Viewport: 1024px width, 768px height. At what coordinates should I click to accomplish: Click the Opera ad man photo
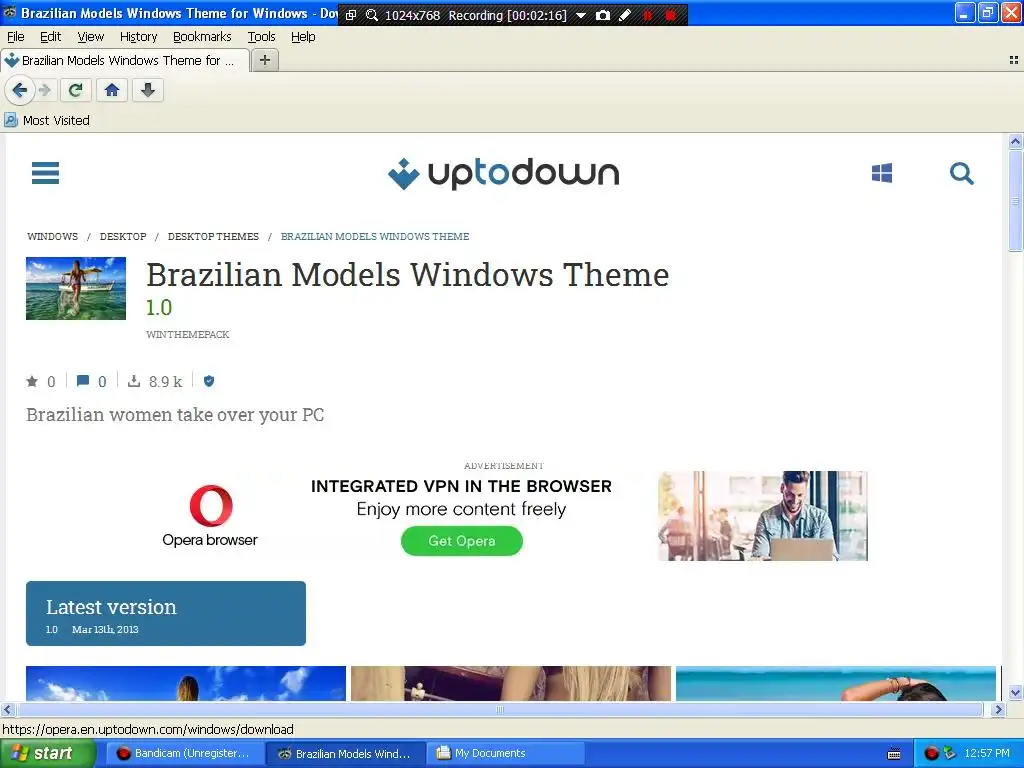point(763,516)
